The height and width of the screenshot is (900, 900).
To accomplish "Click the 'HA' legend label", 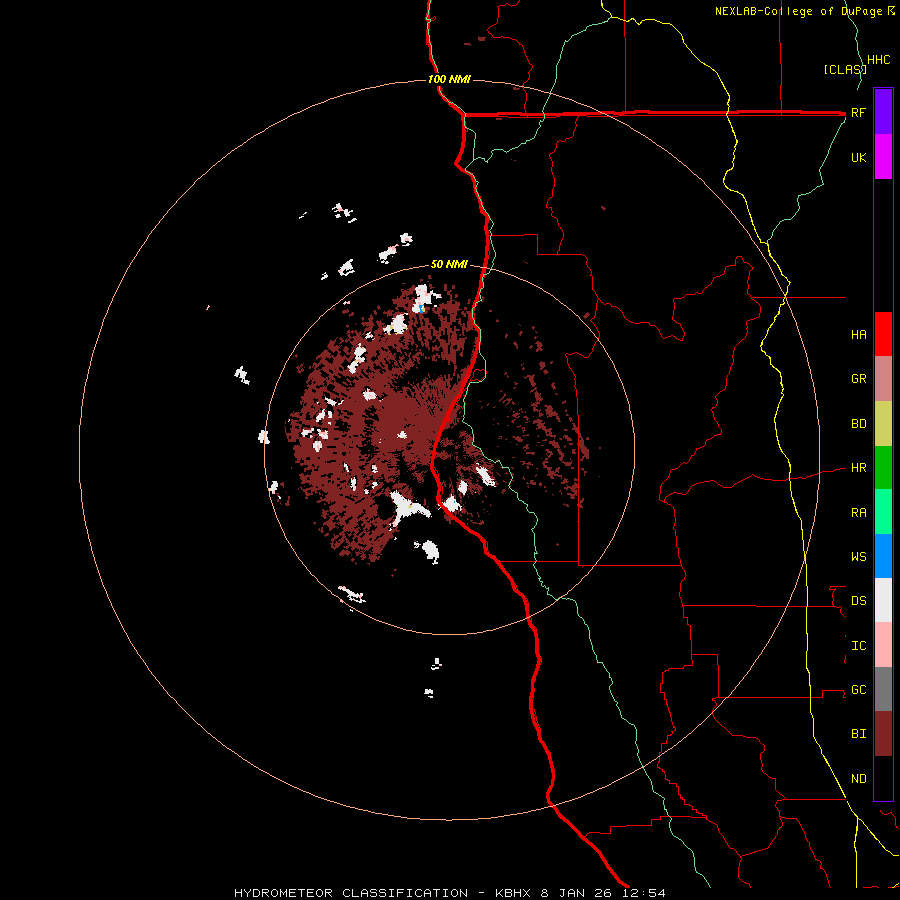I will click(x=858, y=335).
